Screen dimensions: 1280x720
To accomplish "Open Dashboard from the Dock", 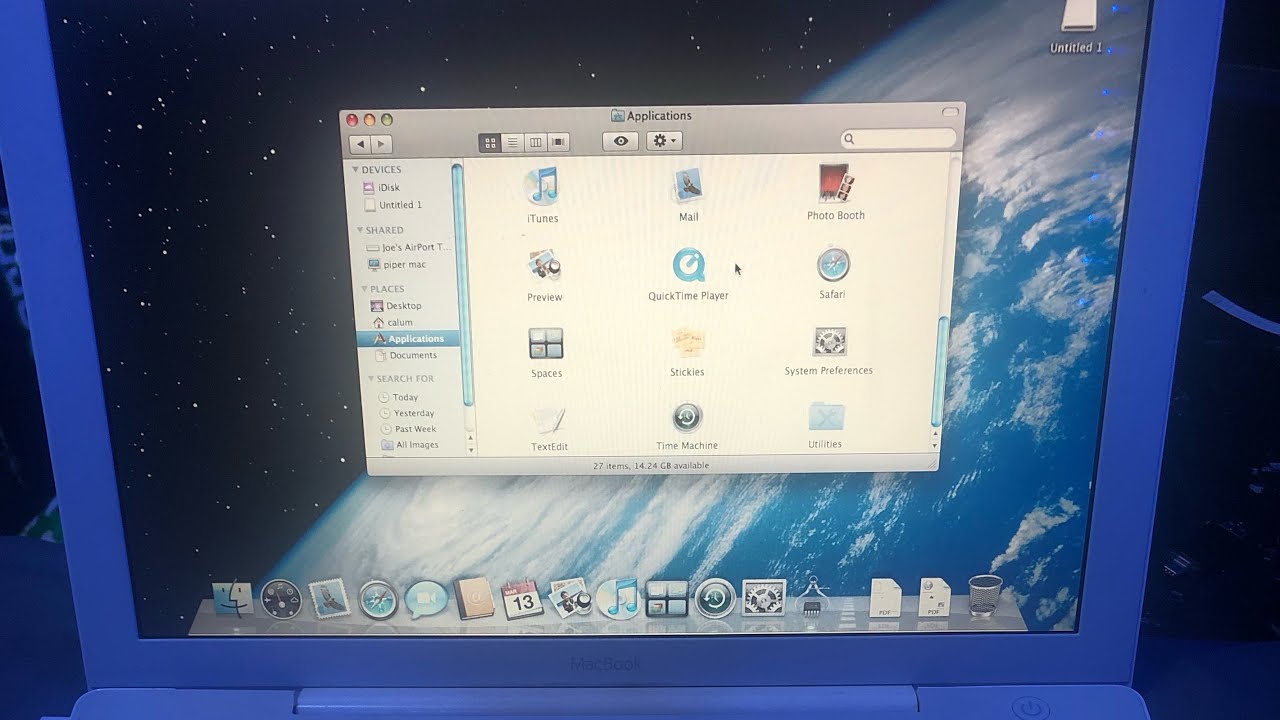I will coord(281,599).
